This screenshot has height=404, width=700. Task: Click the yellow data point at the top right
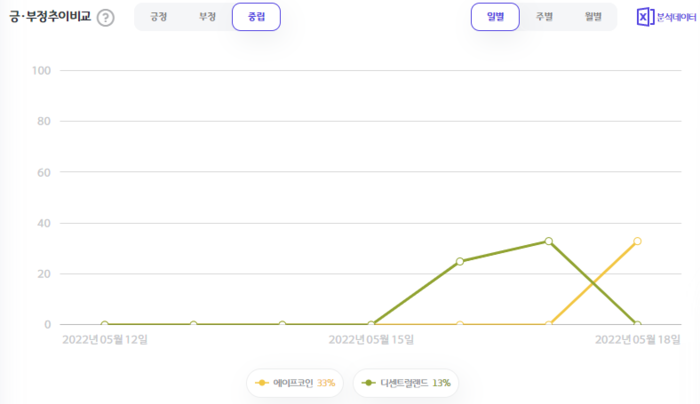point(637,241)
